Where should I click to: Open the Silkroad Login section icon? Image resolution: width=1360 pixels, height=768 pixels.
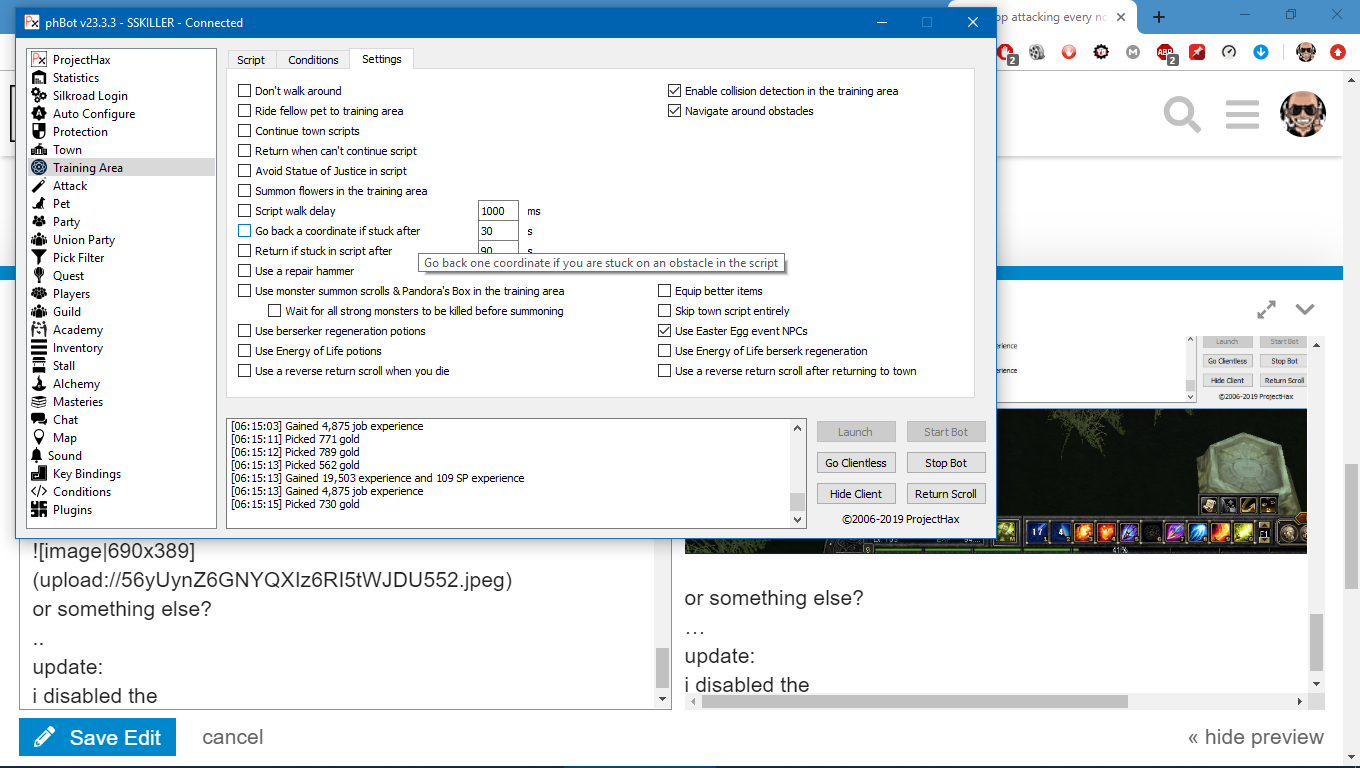pos(39,96)
